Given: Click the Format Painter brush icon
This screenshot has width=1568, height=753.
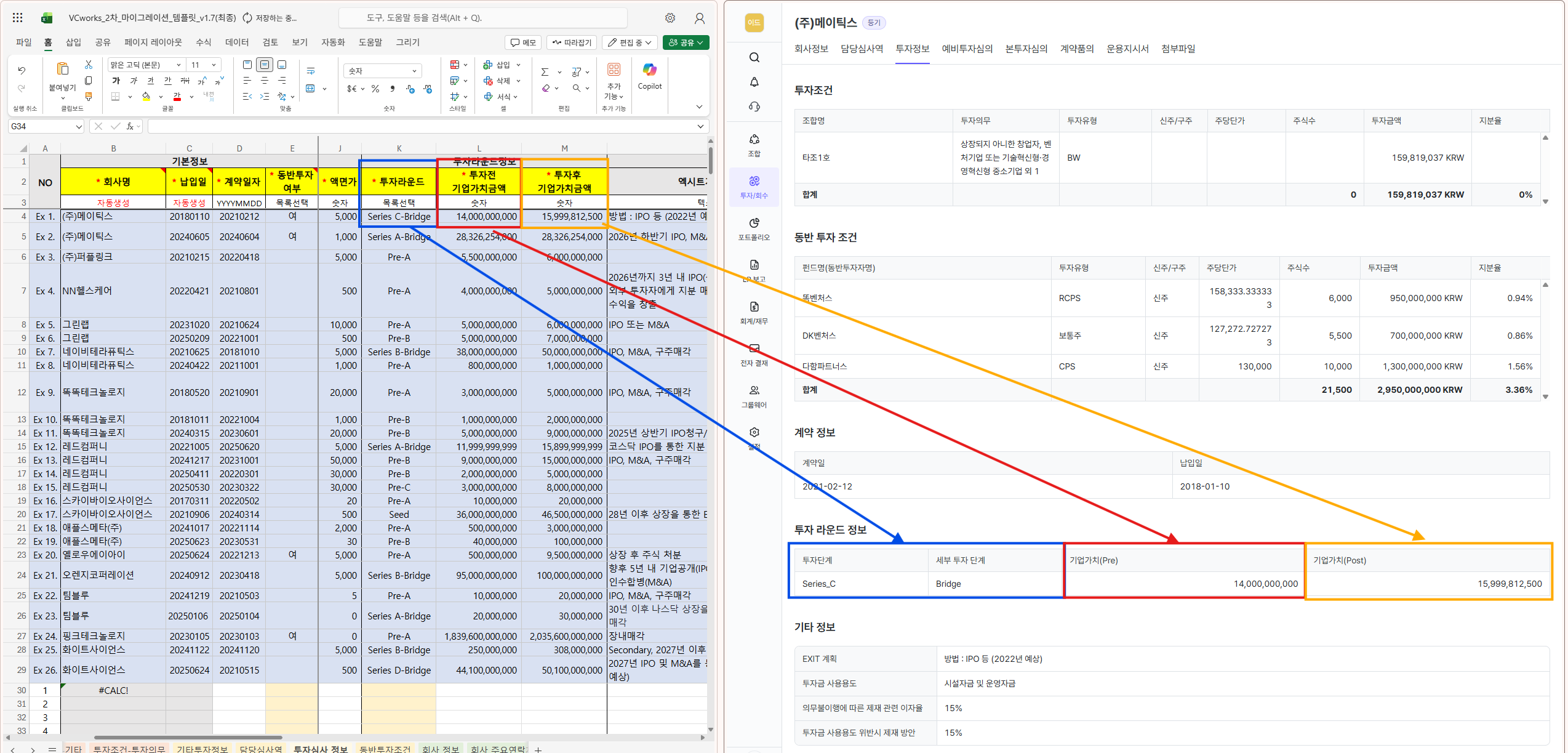Looking at the screenshot, I should coord(89,96).
